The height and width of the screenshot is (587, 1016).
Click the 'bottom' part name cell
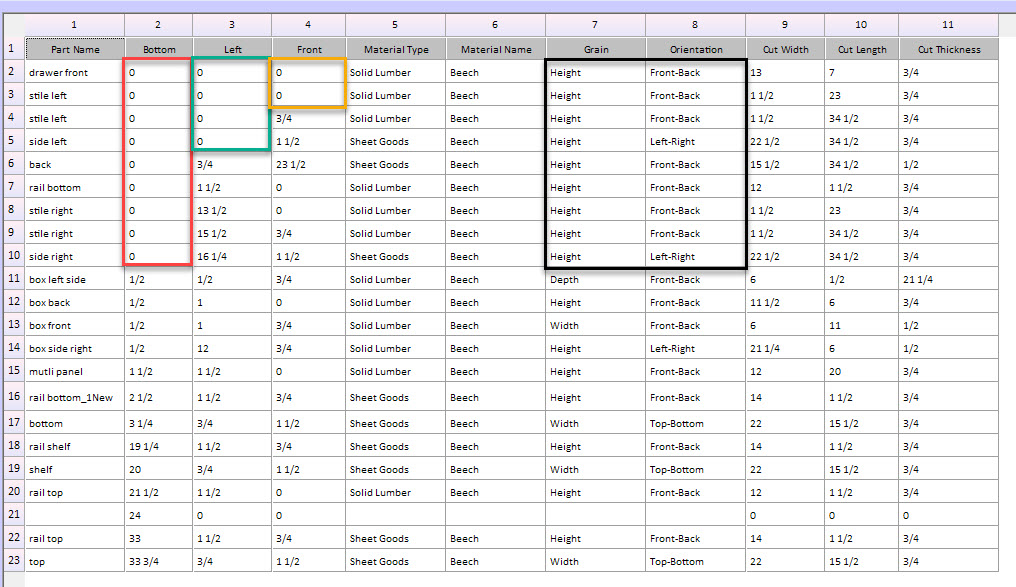(75, 423)
